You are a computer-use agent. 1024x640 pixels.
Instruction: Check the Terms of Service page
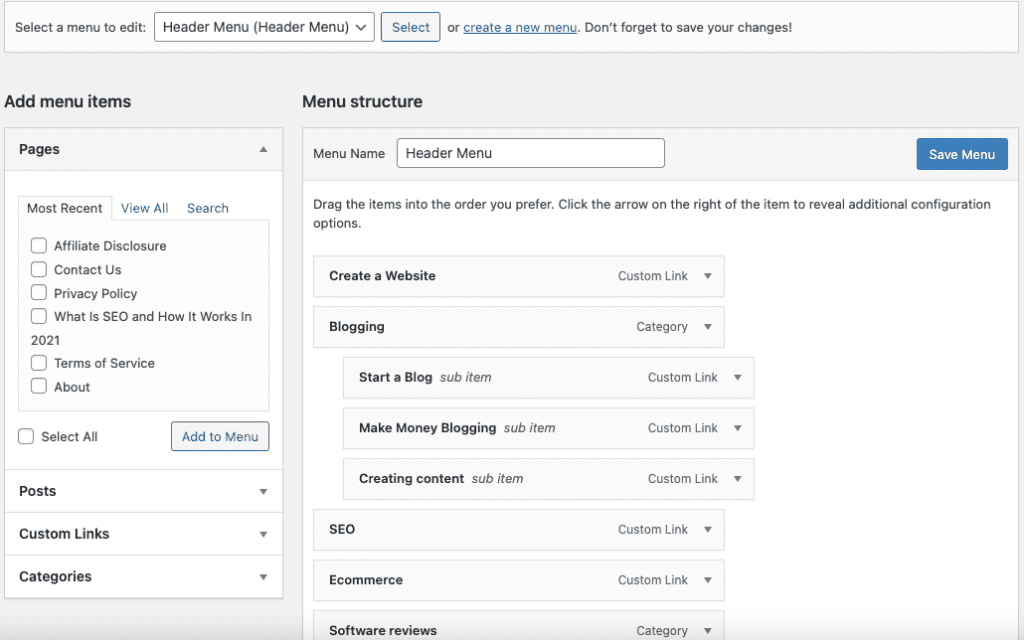click(38, 363)
